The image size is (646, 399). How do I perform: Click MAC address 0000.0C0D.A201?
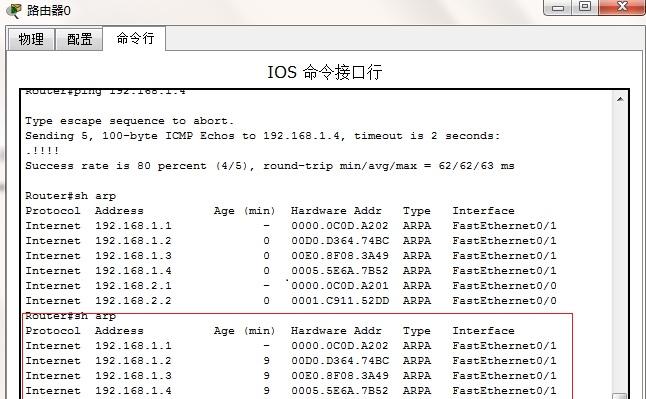point(340,286)
